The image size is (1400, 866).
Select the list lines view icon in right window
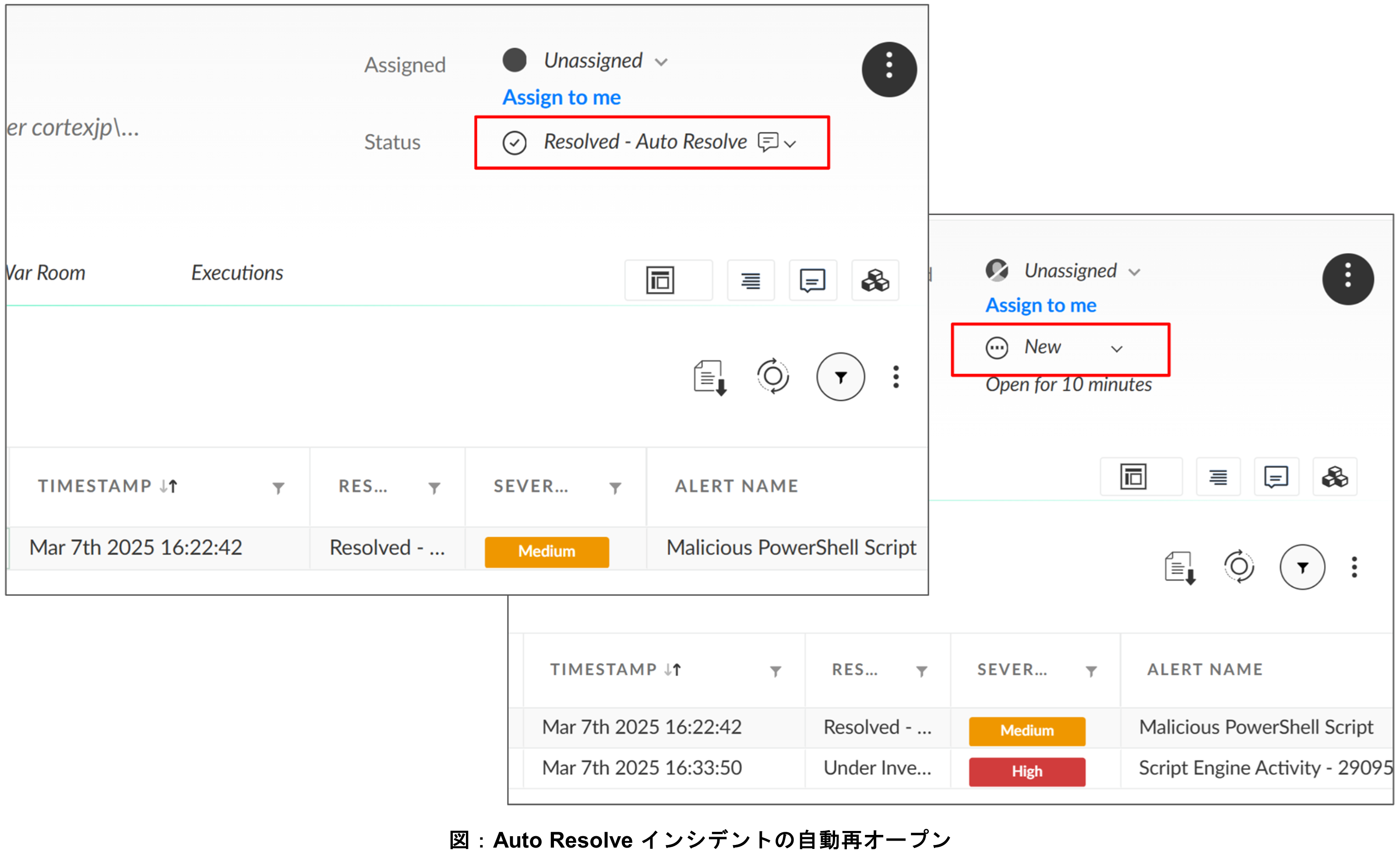[x=1218, y=477]
